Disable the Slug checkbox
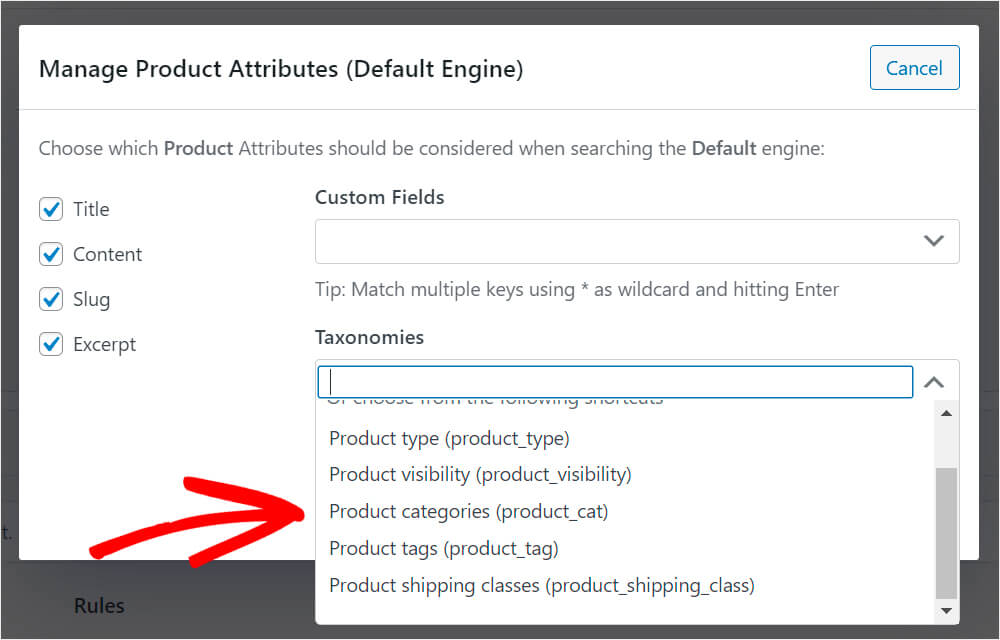The image size is (1000, 640). pos(51,299)
